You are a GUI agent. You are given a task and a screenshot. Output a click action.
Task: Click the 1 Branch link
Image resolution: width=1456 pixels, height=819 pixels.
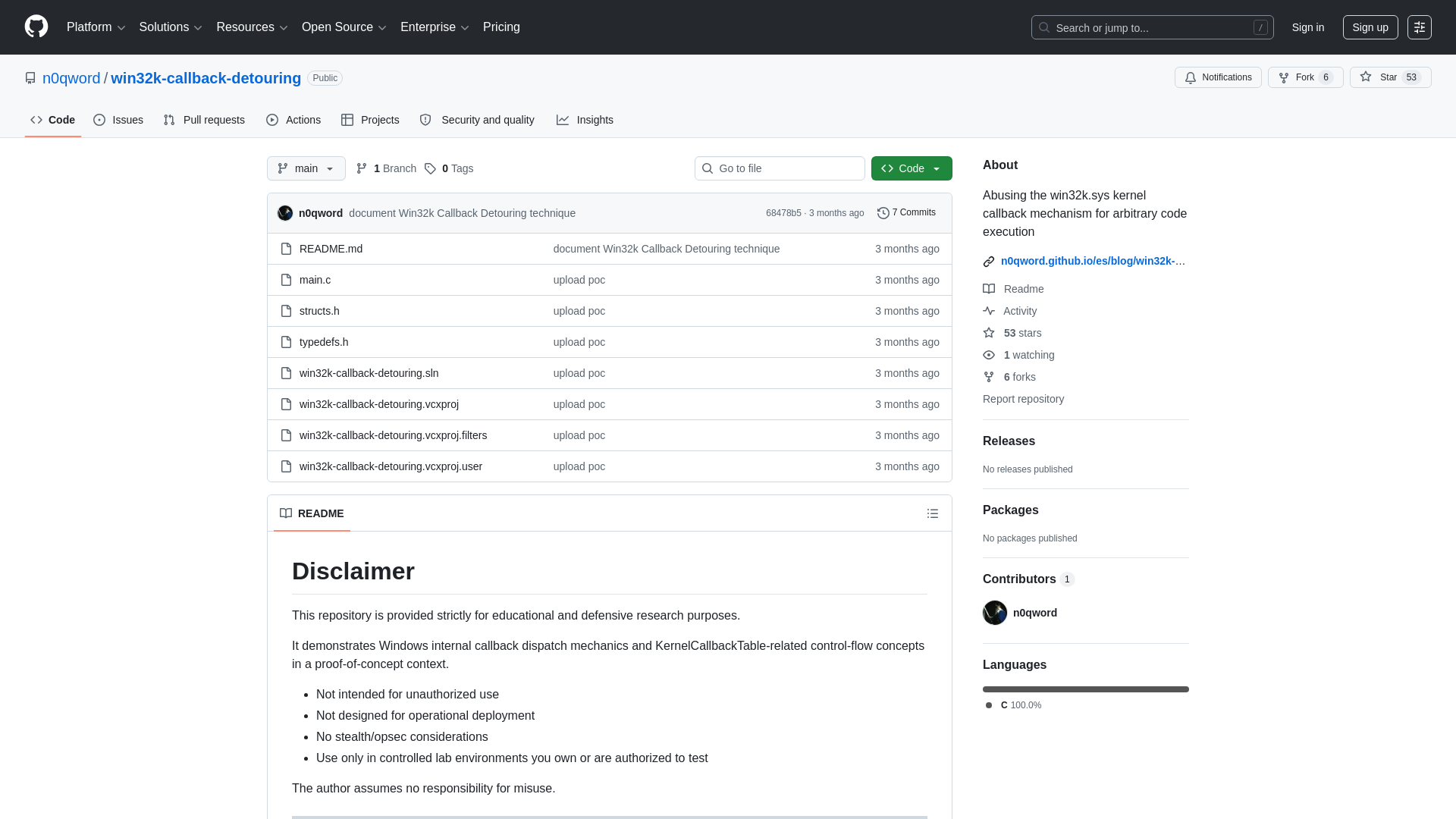(x=386, y=168)
